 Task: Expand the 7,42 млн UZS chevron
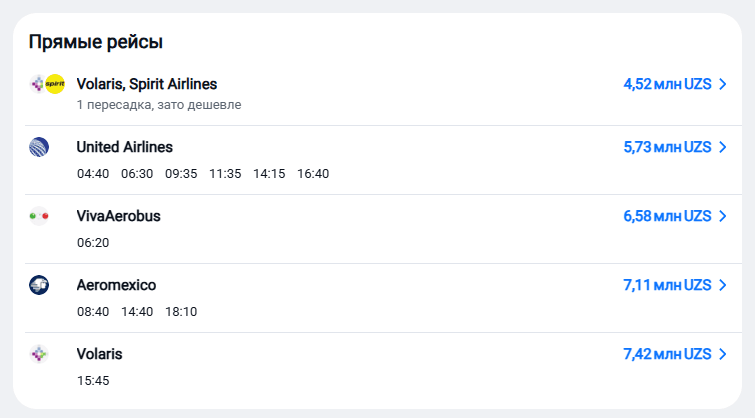click(x=722, y=354)
